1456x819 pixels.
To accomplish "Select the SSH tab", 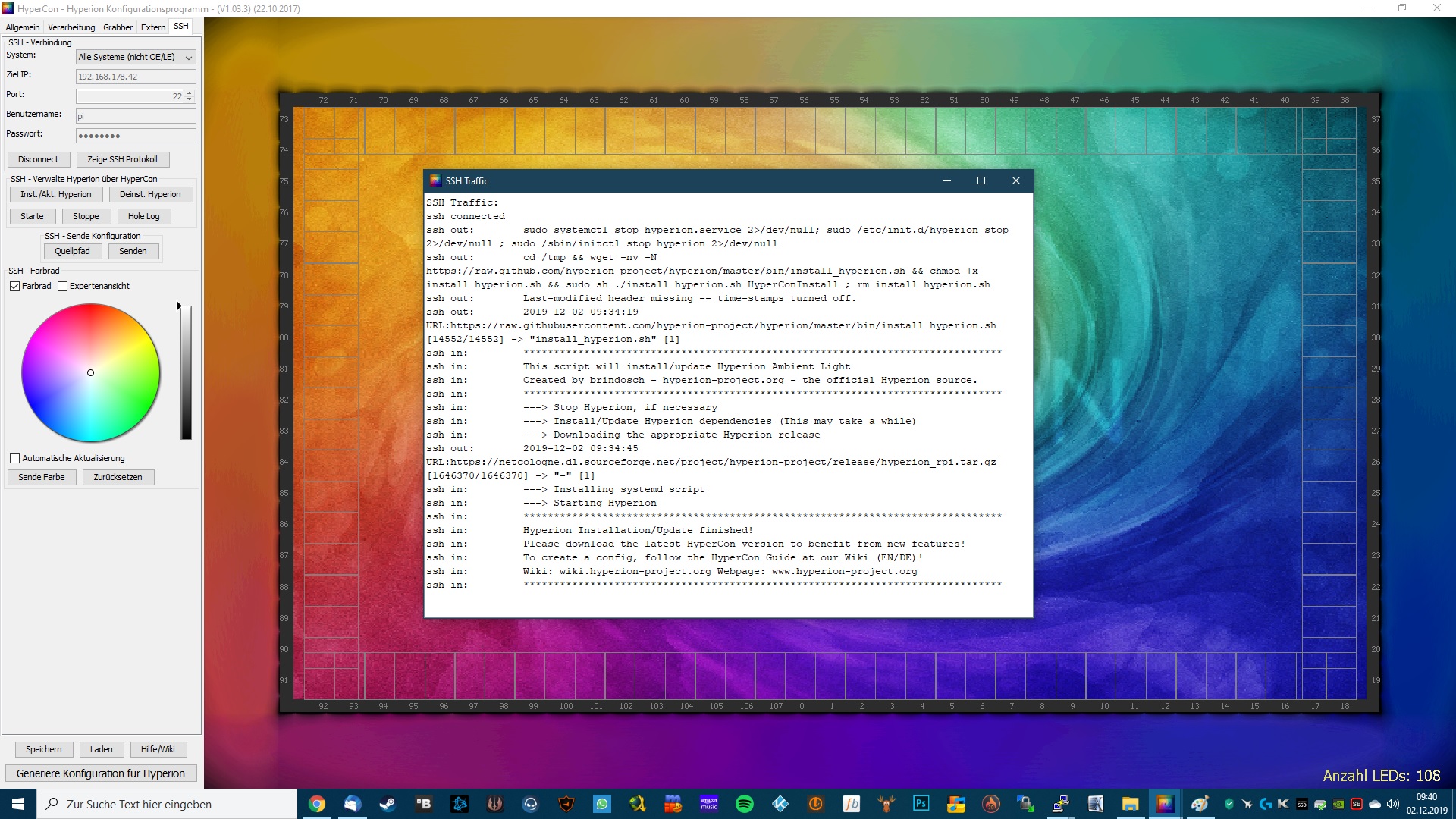I will coord(181,27).
